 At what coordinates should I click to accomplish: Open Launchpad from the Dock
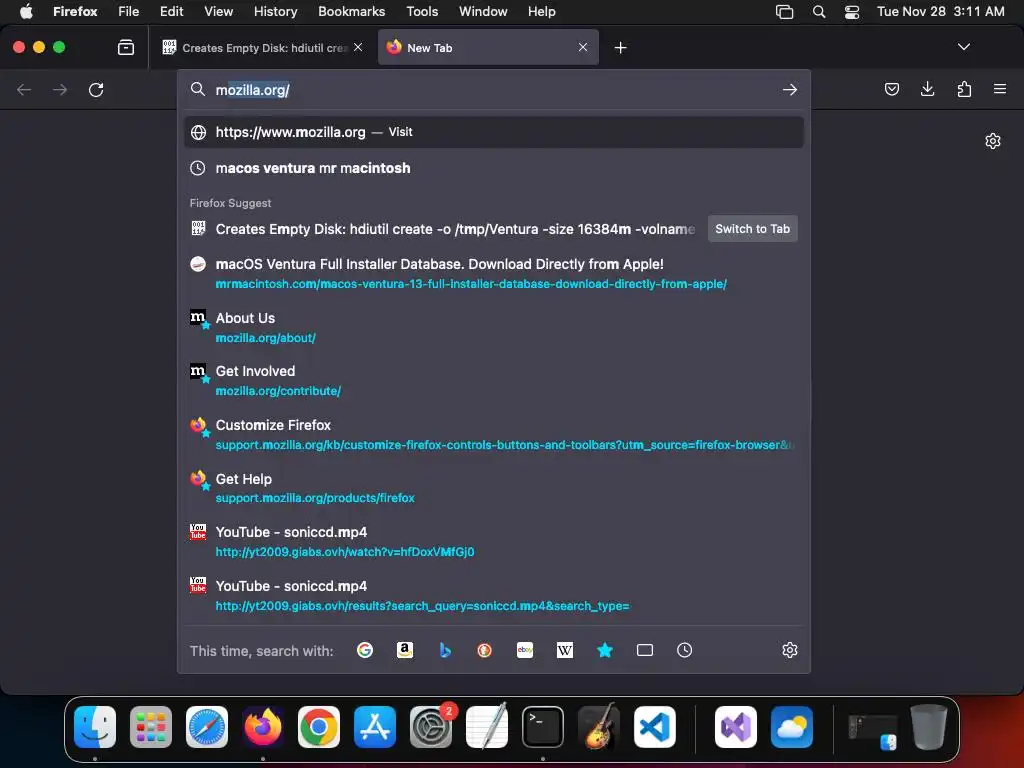click(x=151, y=727)
